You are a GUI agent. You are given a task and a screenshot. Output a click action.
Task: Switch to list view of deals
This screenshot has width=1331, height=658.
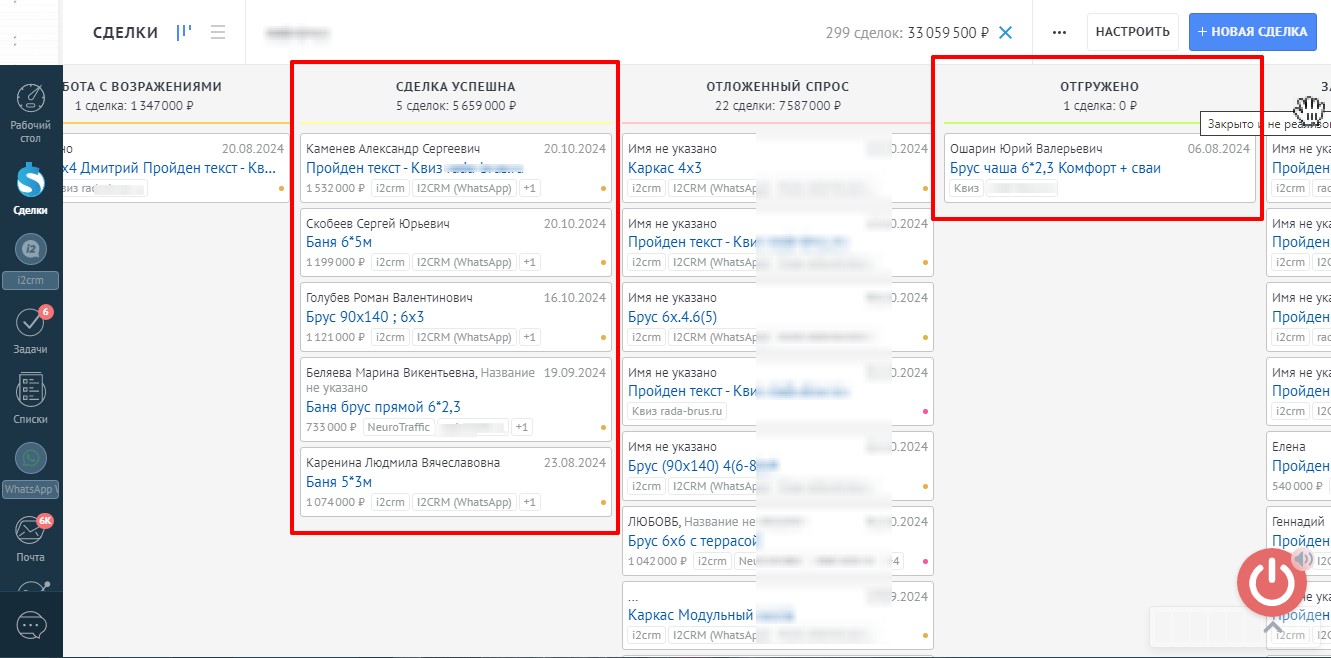pos(217,33)
